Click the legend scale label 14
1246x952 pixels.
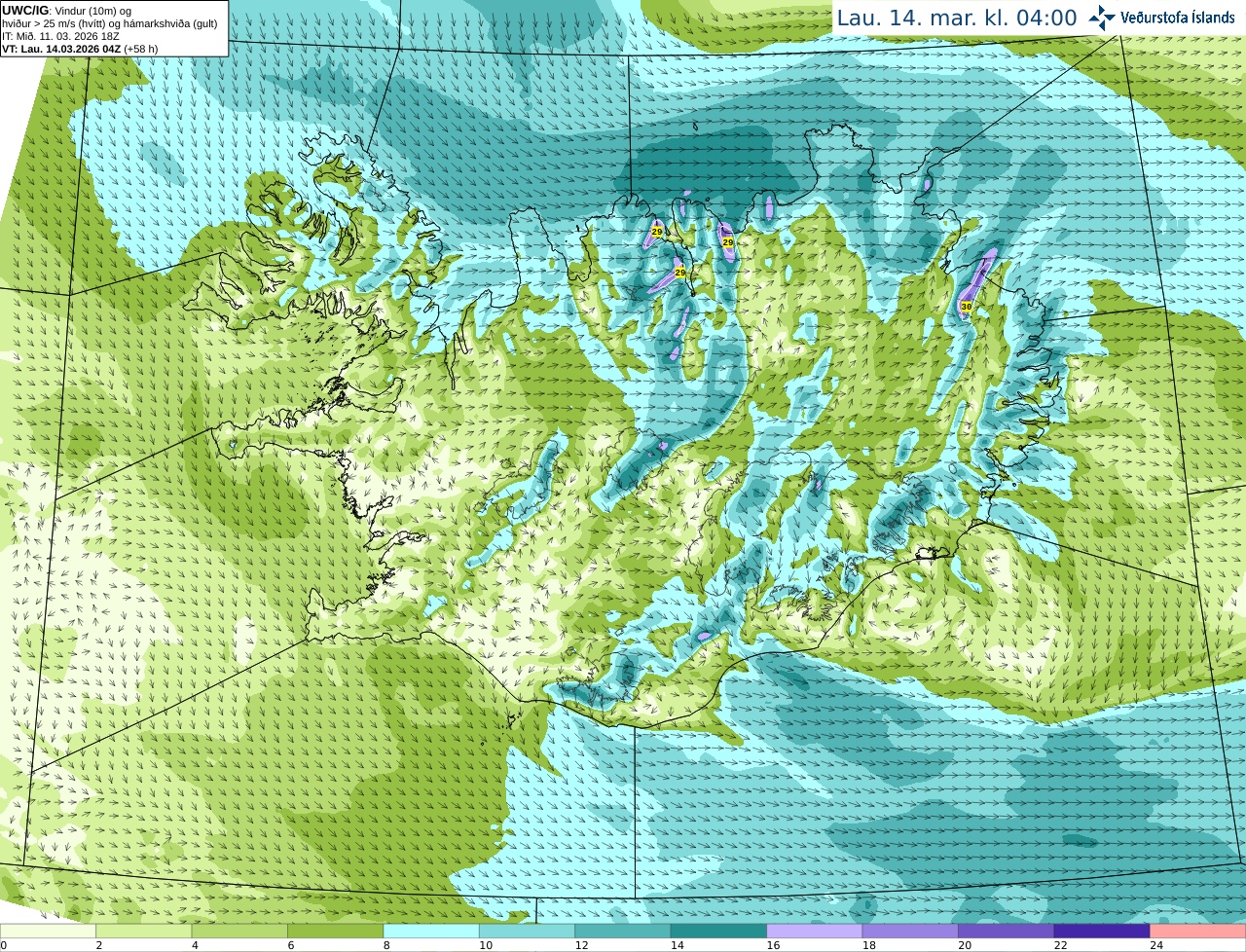[x=678, y=945]
